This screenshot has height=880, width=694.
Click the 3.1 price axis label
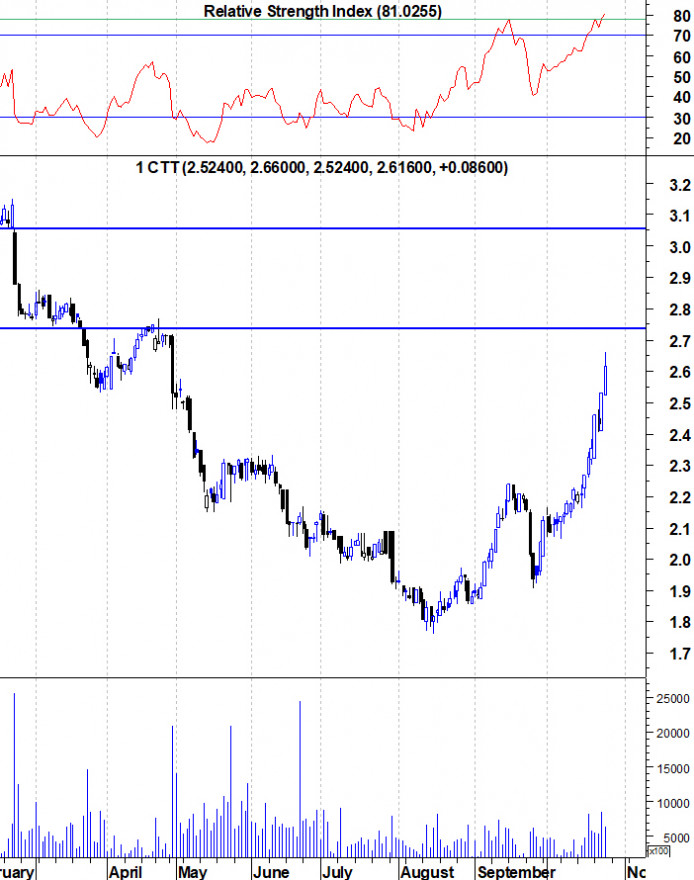pyautogui.click(x=680, y=216)
